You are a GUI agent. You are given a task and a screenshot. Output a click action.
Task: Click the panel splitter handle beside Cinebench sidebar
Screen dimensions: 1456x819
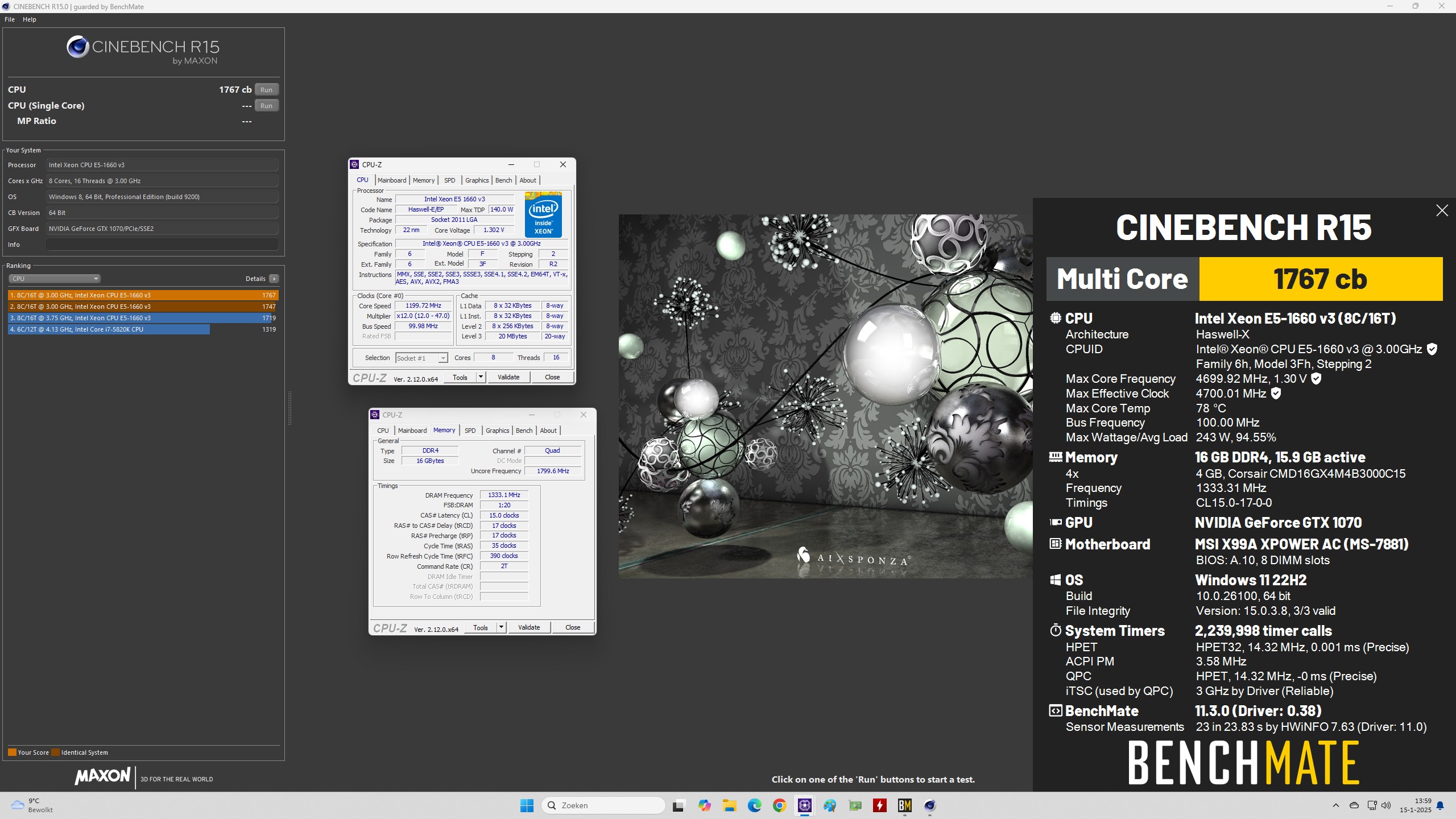[x=289, y=408]
